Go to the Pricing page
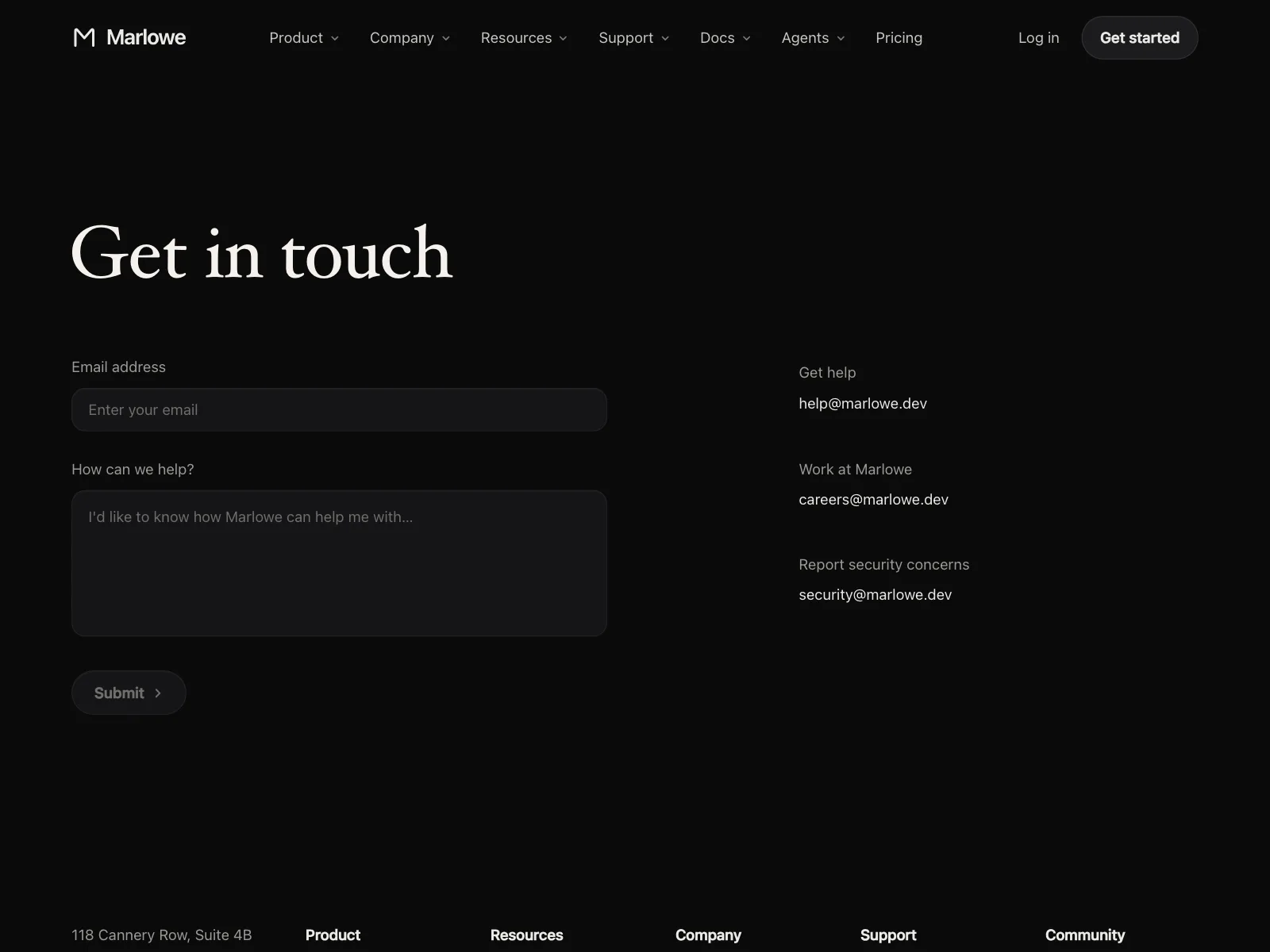The image size is (1270, 952). 899,38
